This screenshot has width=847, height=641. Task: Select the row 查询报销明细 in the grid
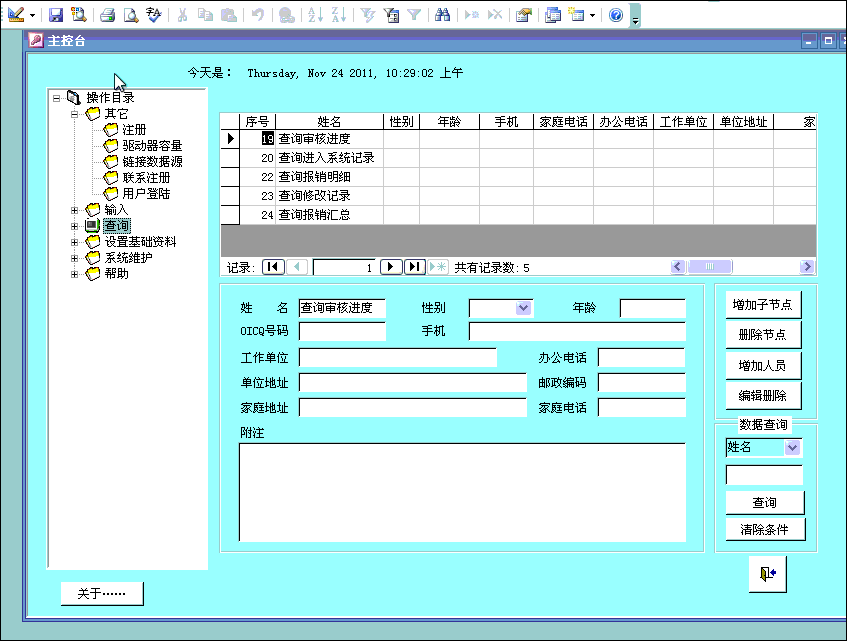519,177
